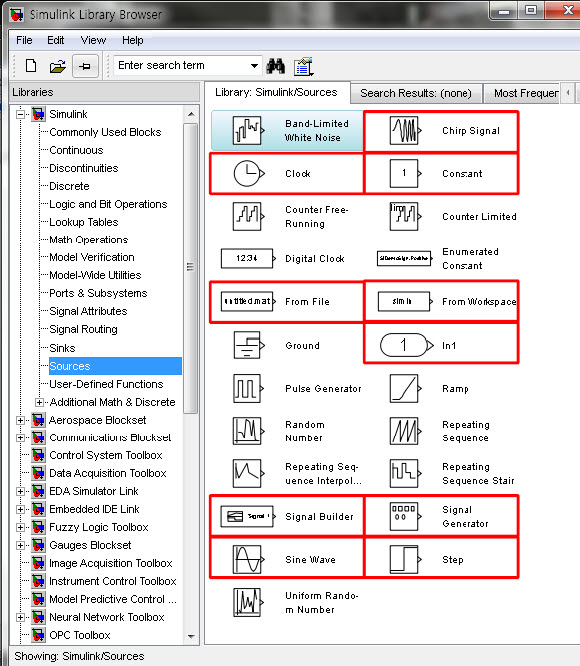This screenshot has height=666, width=580.
Task: Select the Sinks library
Action: point(62,348)
